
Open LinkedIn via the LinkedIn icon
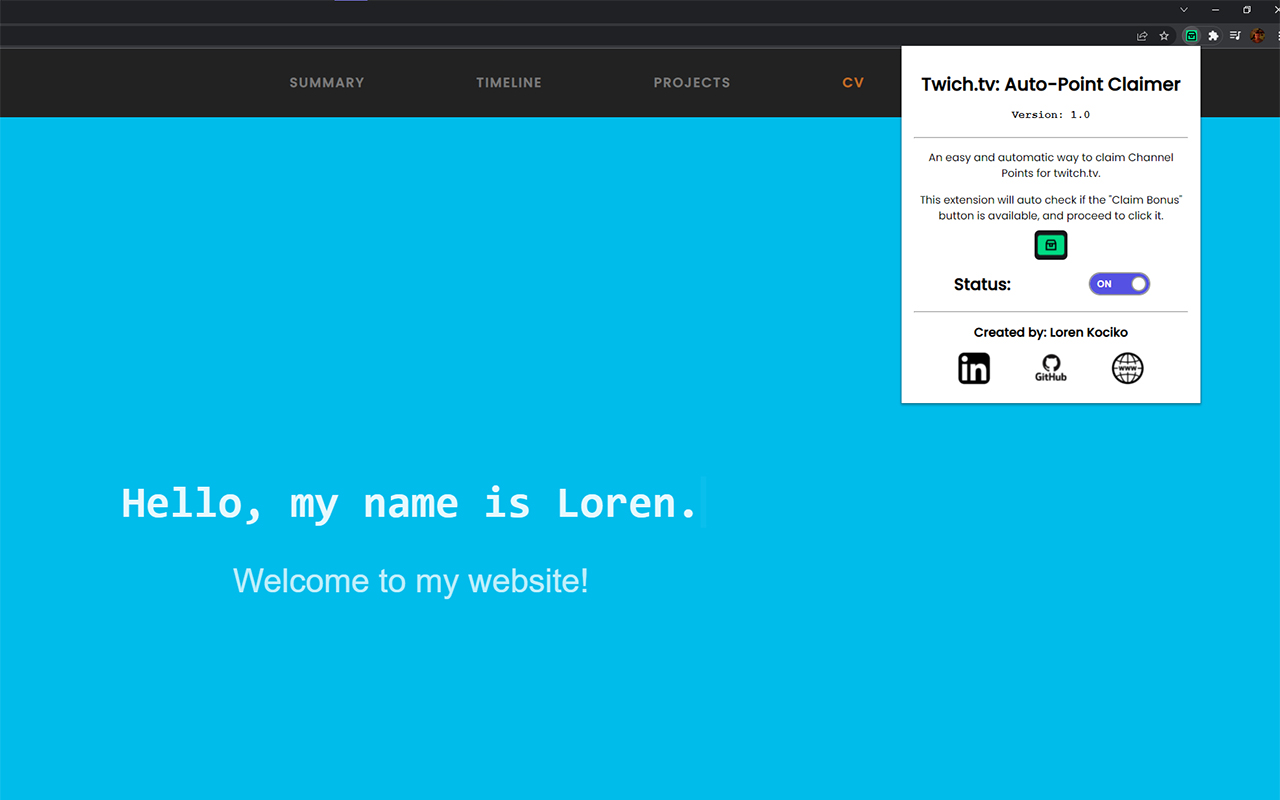point(974,368)
